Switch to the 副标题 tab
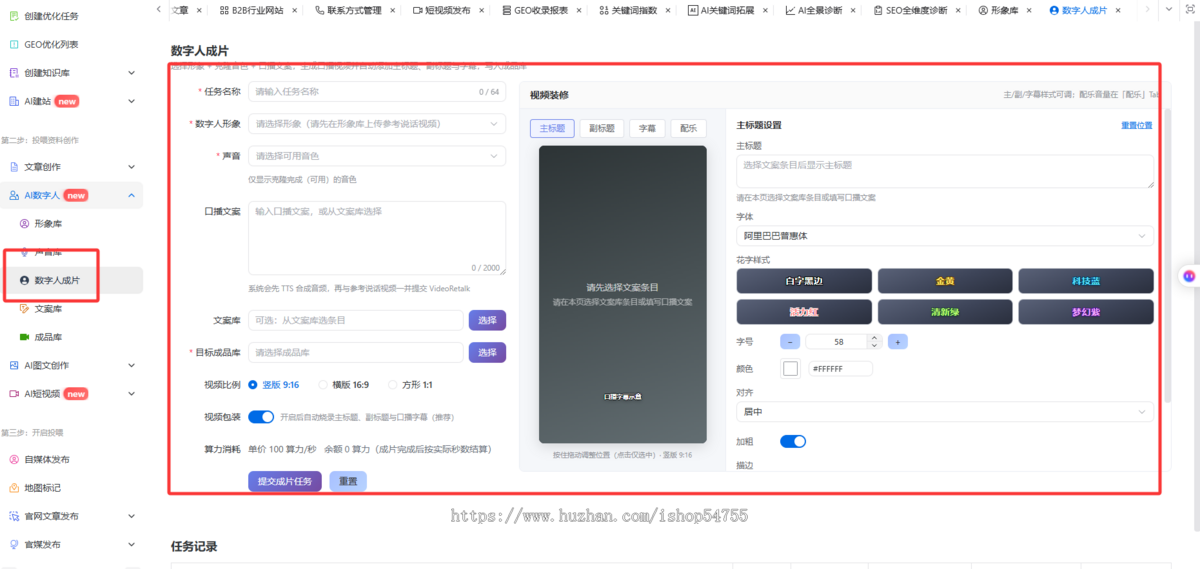The width and height of the screenshot is (1200, 569). [x=601, y=128]
